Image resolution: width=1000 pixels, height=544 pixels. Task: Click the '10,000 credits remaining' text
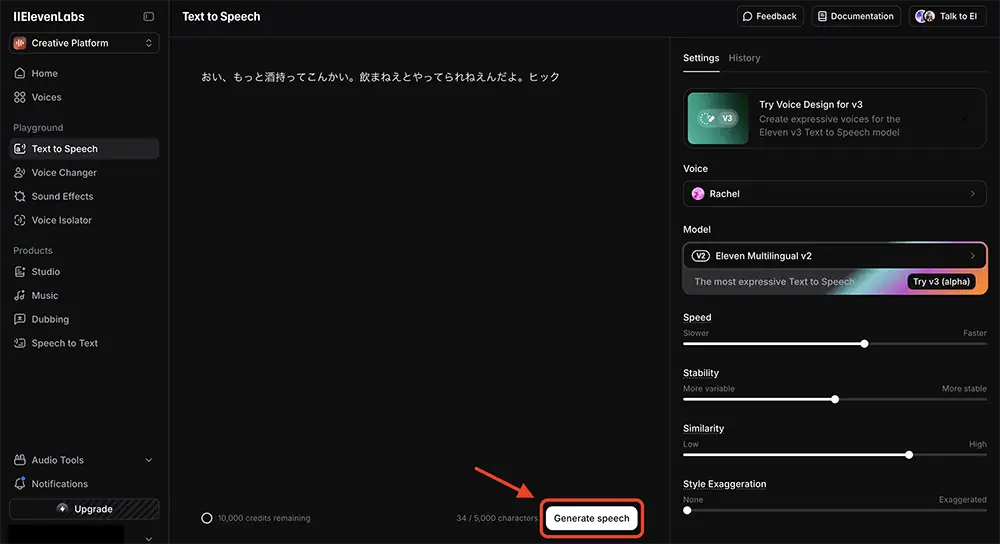coord(264,518)
